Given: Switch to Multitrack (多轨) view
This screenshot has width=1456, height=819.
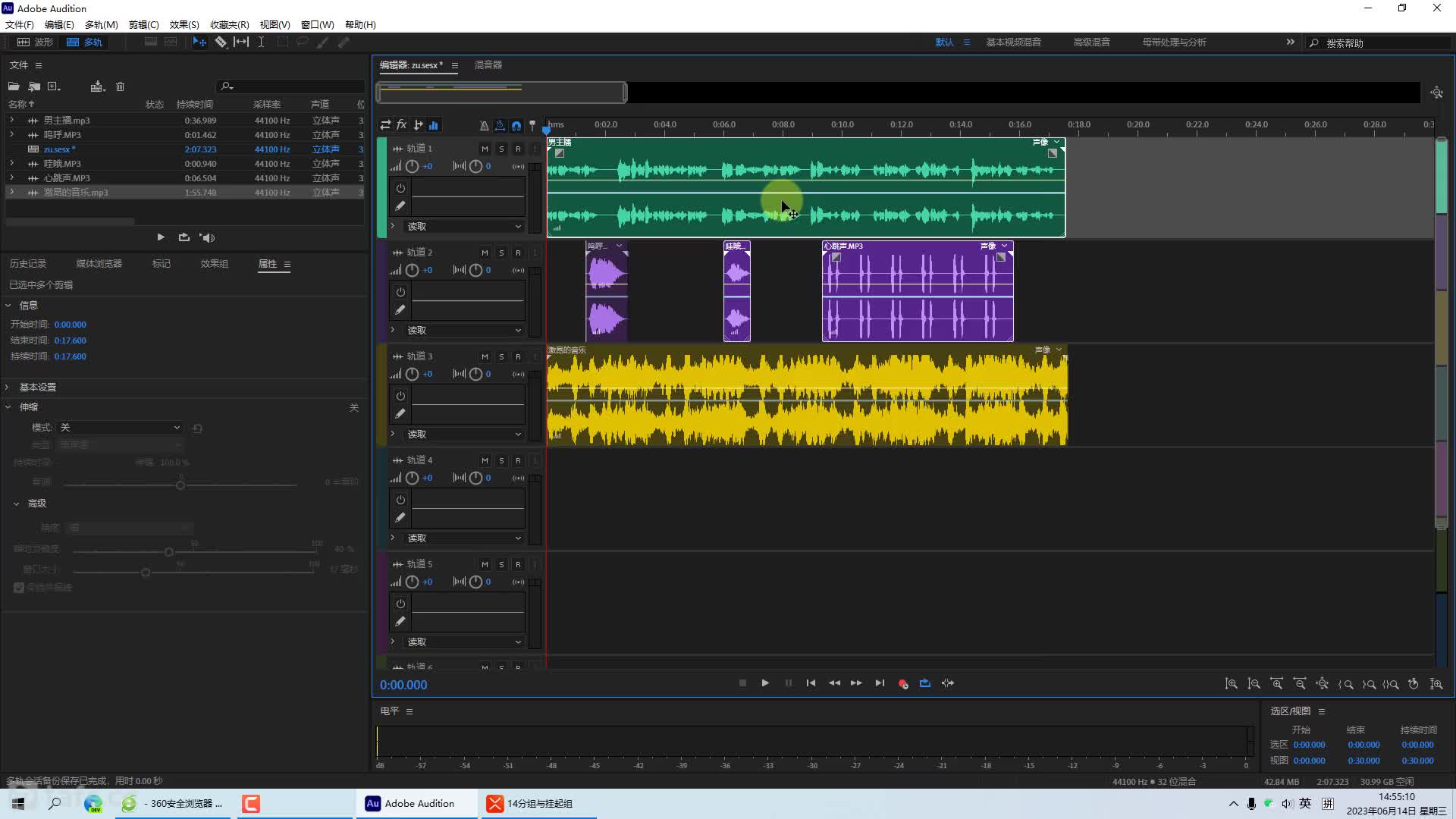Looking at the screenshot, I should pos(85,42).
